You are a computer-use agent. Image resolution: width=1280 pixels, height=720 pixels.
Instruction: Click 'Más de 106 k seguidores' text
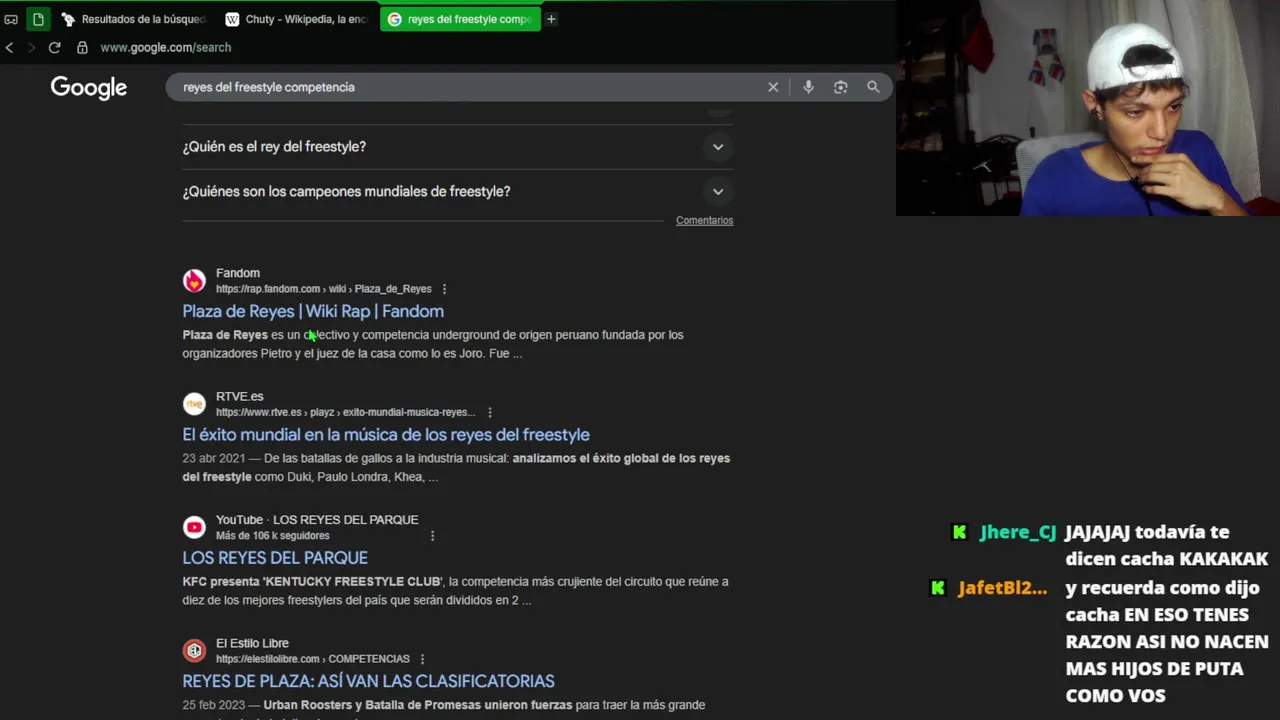[x=273, y=536]
